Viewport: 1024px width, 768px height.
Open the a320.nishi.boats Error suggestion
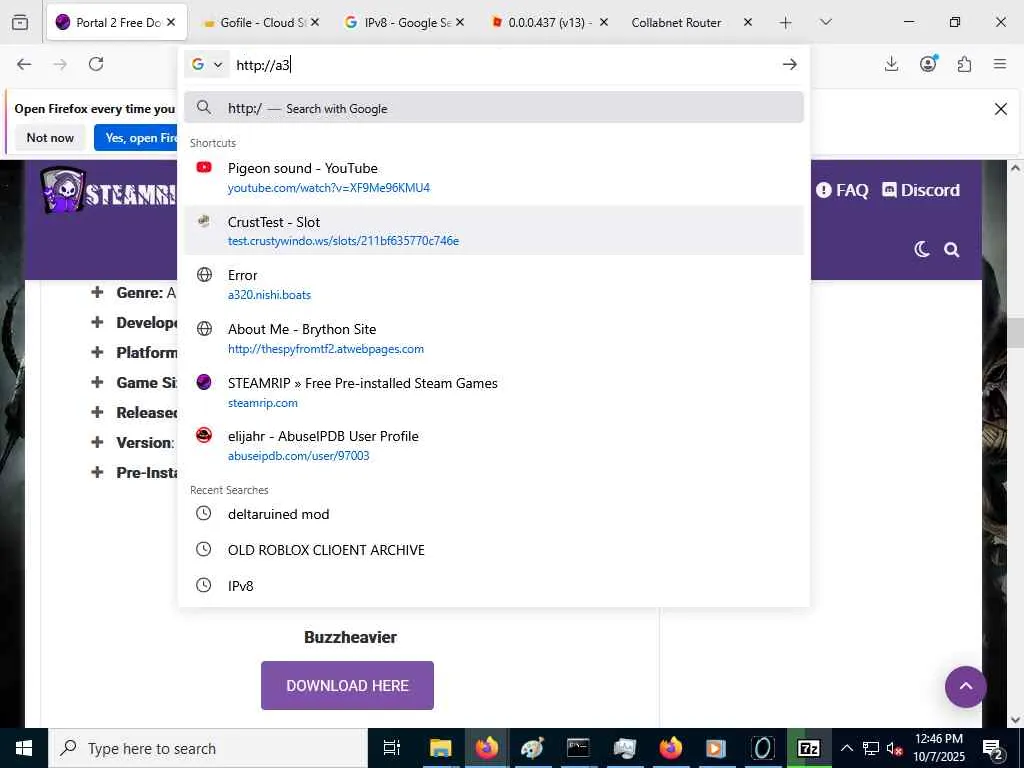point(494,285)
